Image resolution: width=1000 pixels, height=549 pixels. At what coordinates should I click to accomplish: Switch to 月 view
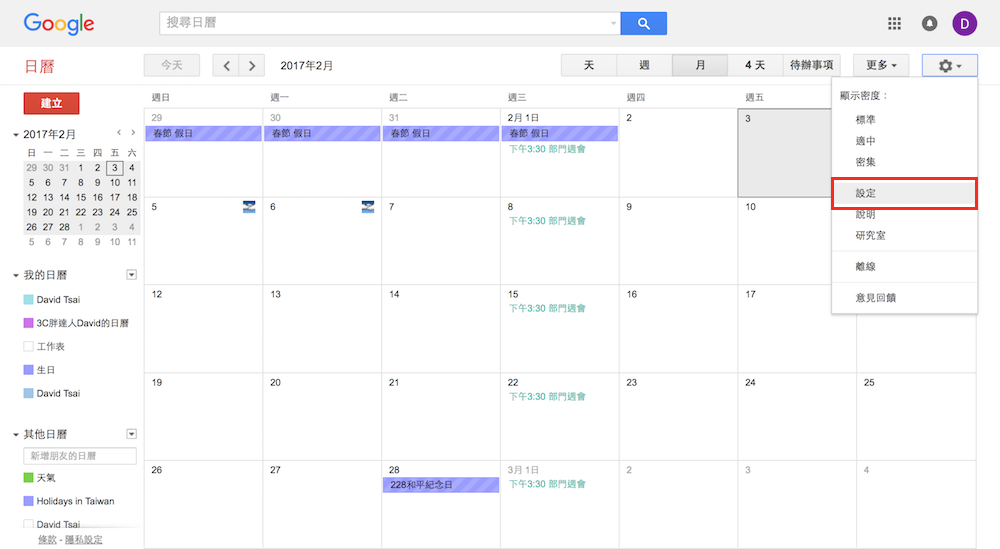click(700, 65)
